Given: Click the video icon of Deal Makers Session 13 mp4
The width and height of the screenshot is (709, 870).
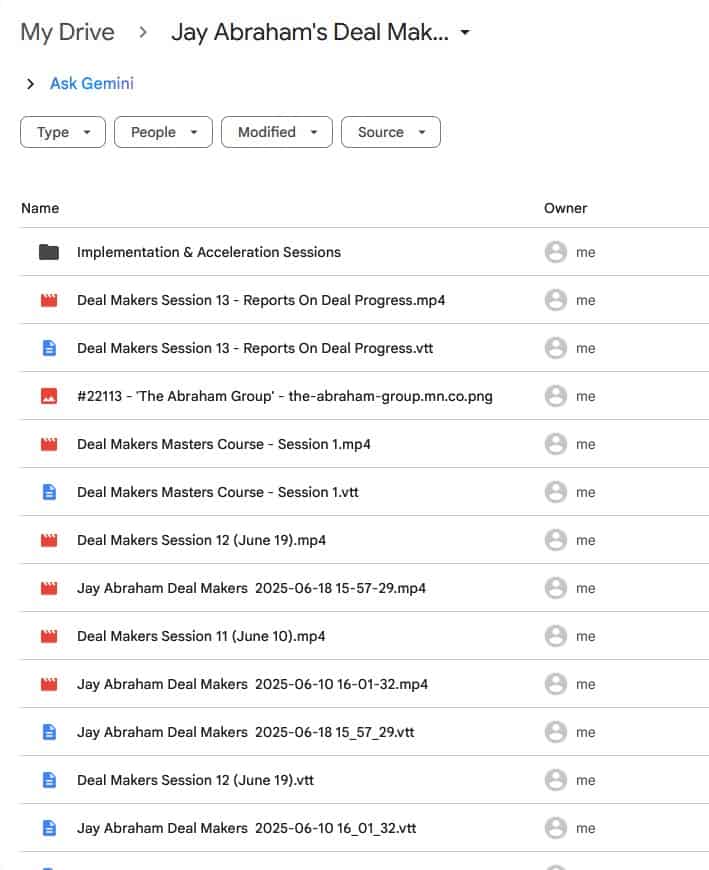Looking at the screenshot, I should [49, 300].
